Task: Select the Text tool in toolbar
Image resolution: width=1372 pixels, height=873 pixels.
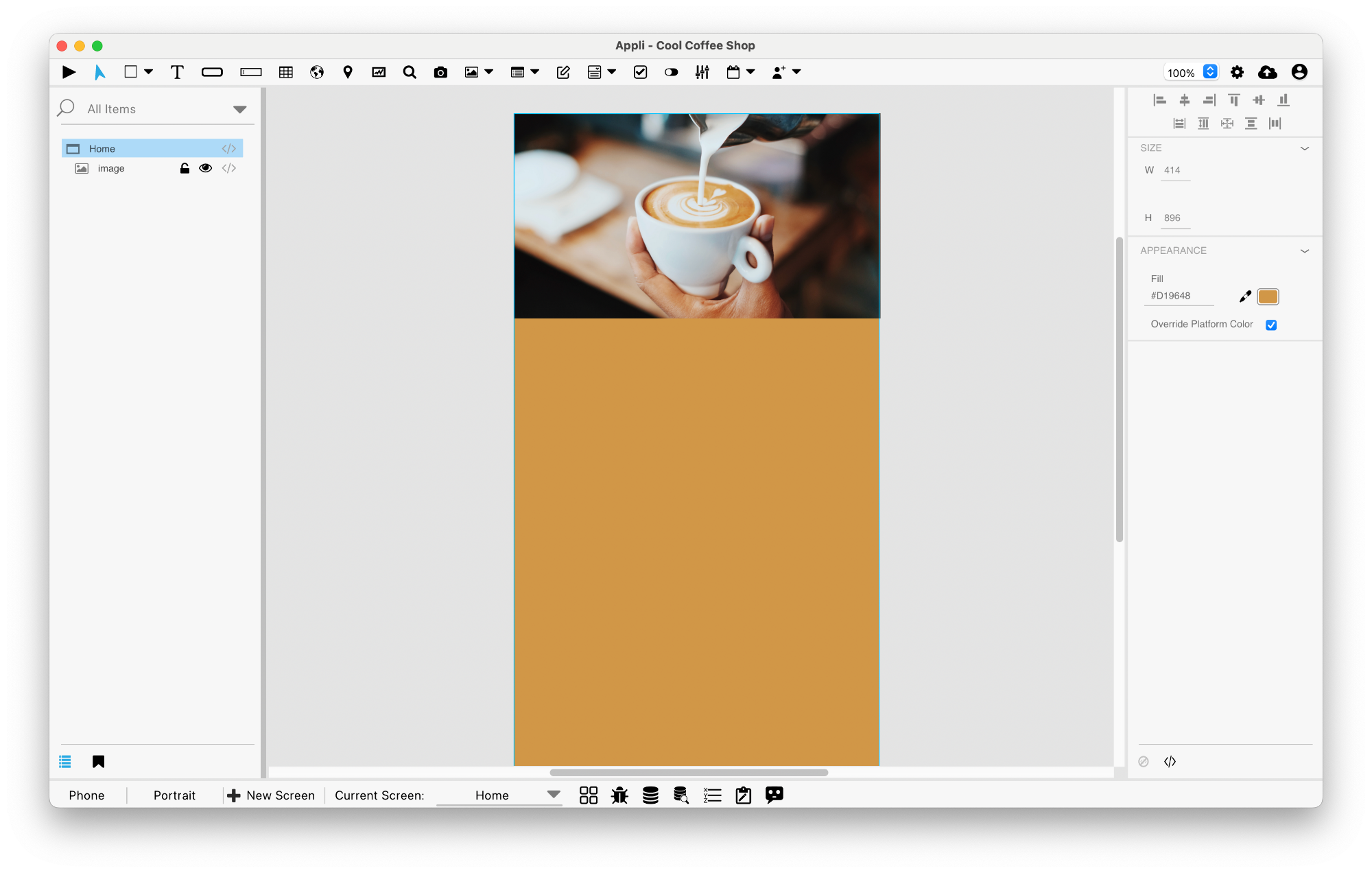Action: (175, 72)
